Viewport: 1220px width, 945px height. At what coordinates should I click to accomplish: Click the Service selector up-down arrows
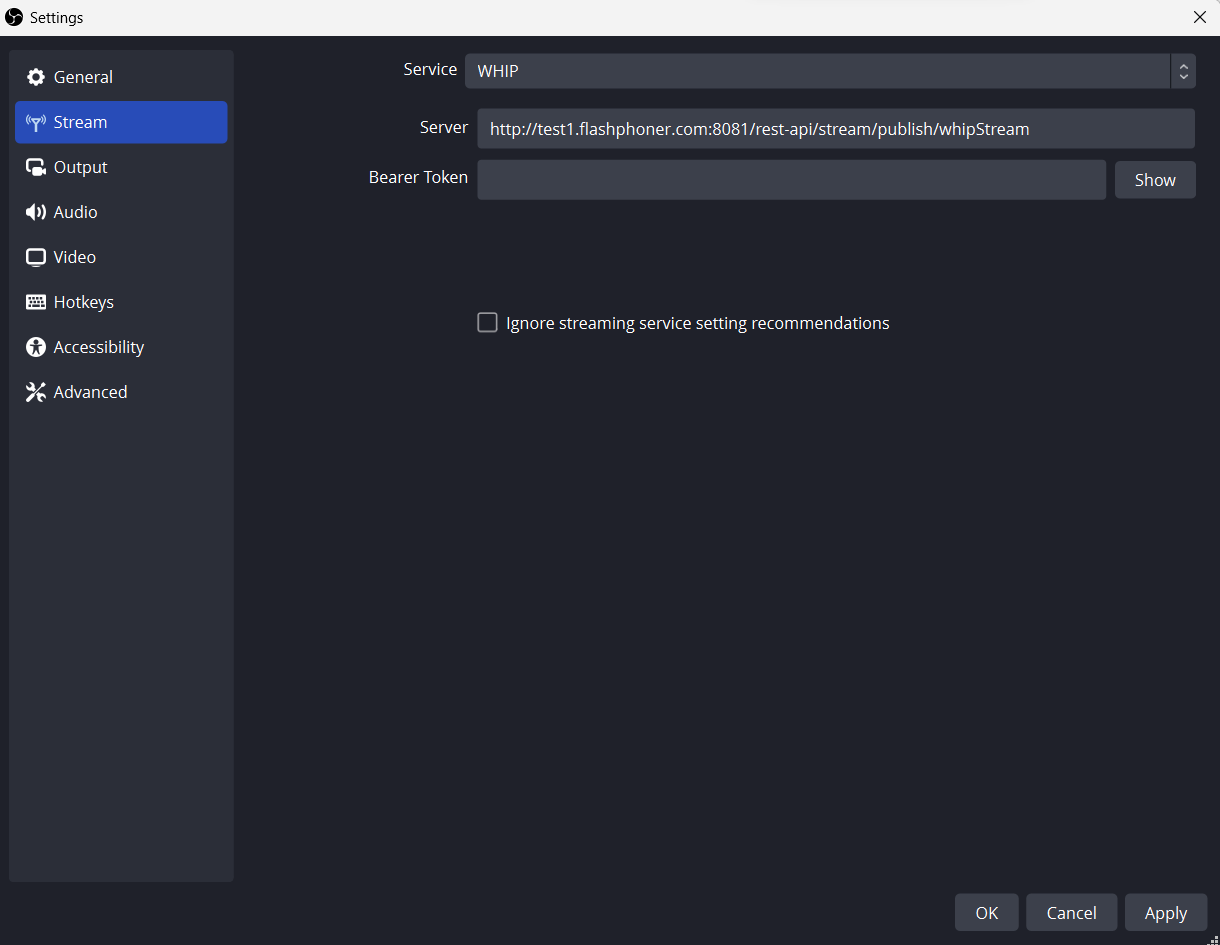coord(1183,71)
